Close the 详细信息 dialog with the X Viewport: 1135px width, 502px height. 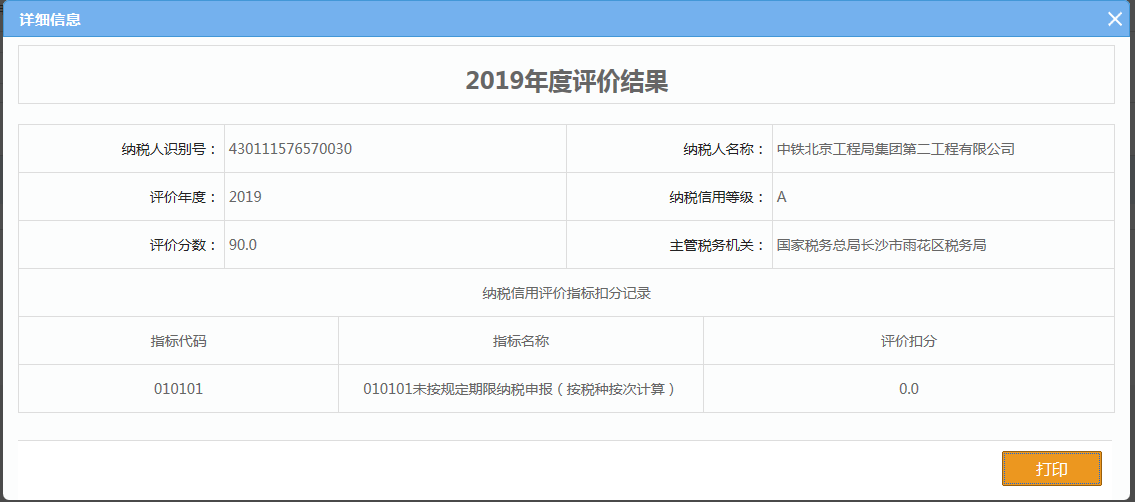[1115, 20]
